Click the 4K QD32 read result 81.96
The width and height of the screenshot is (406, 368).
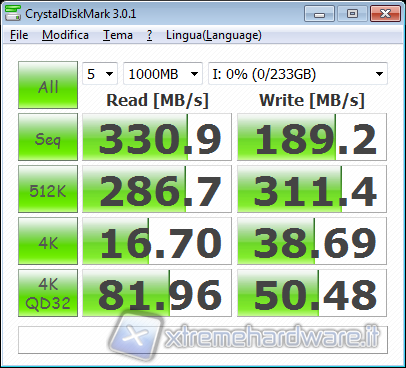tap(157, 293)
